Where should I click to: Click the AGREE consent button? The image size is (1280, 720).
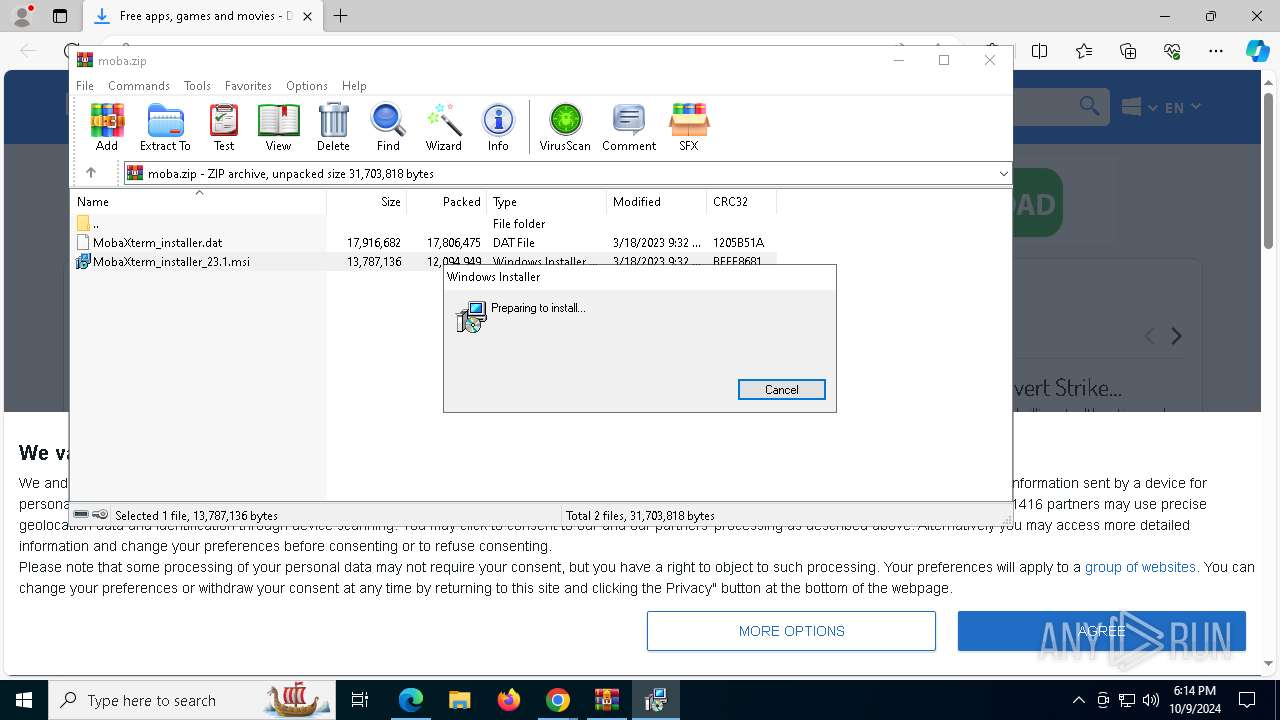tap(1102, 631)
